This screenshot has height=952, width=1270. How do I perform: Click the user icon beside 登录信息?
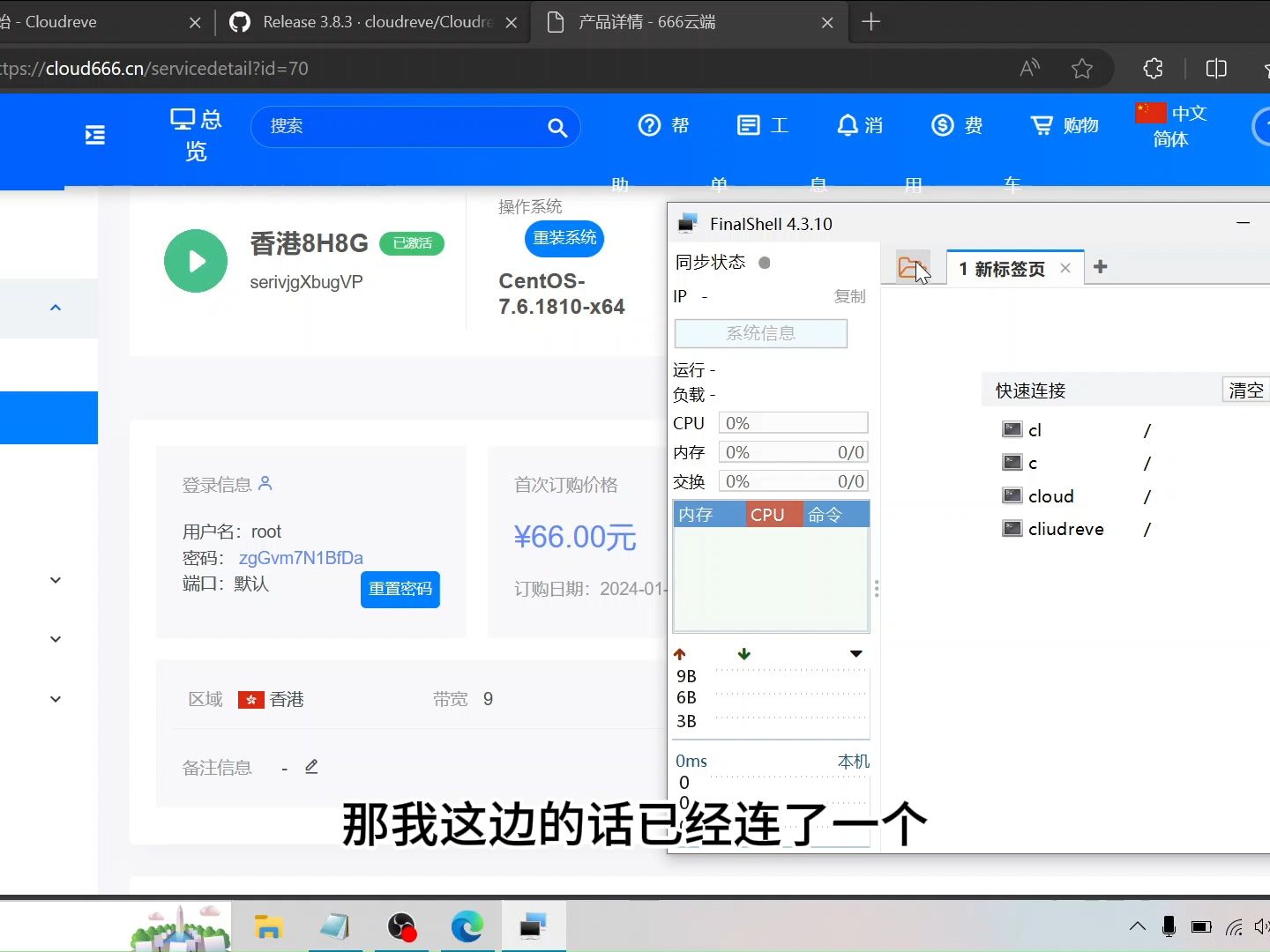[265, 483]
